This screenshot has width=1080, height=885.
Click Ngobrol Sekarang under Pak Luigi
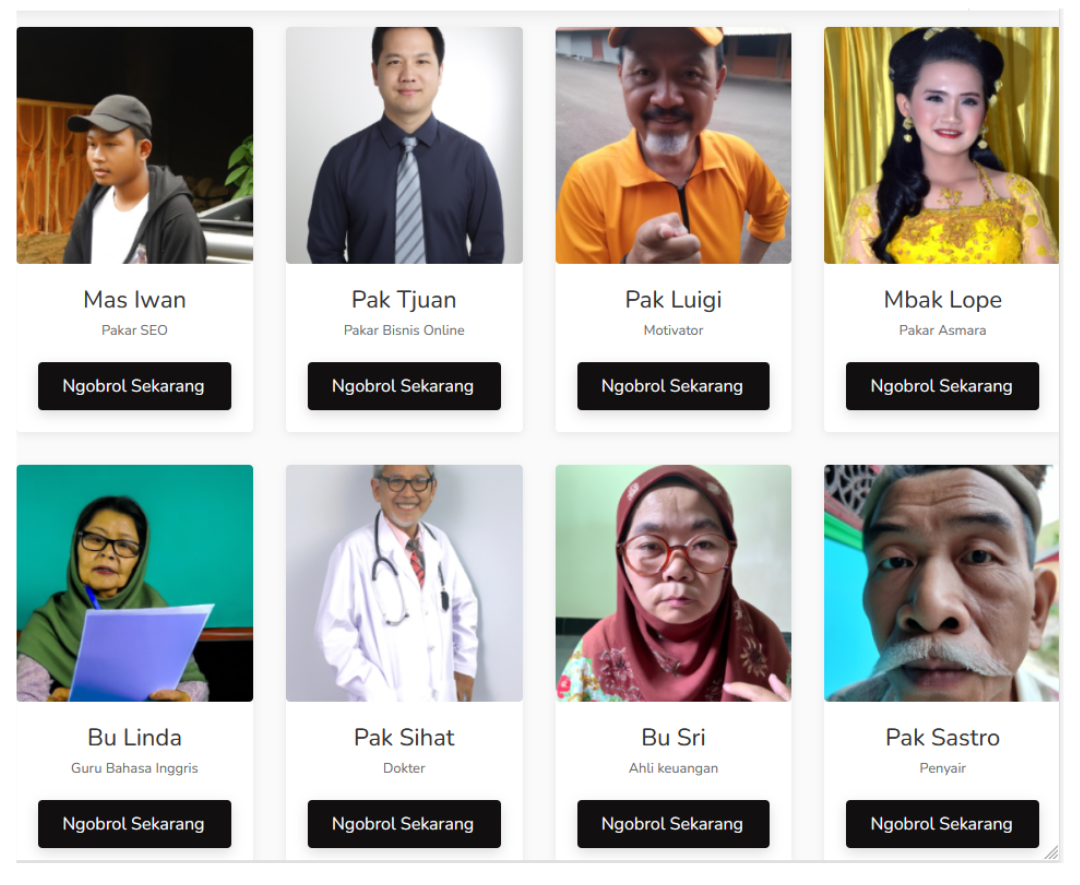coord(673,386)
